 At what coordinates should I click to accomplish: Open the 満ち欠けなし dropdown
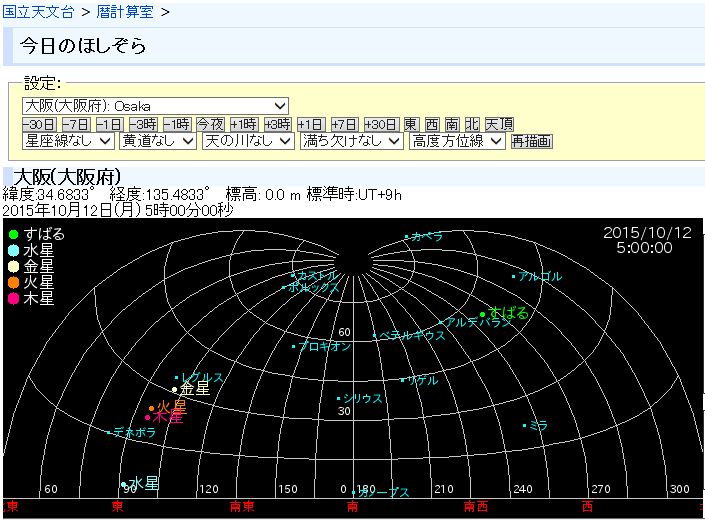pyautogui.click(x=352, y=141)
